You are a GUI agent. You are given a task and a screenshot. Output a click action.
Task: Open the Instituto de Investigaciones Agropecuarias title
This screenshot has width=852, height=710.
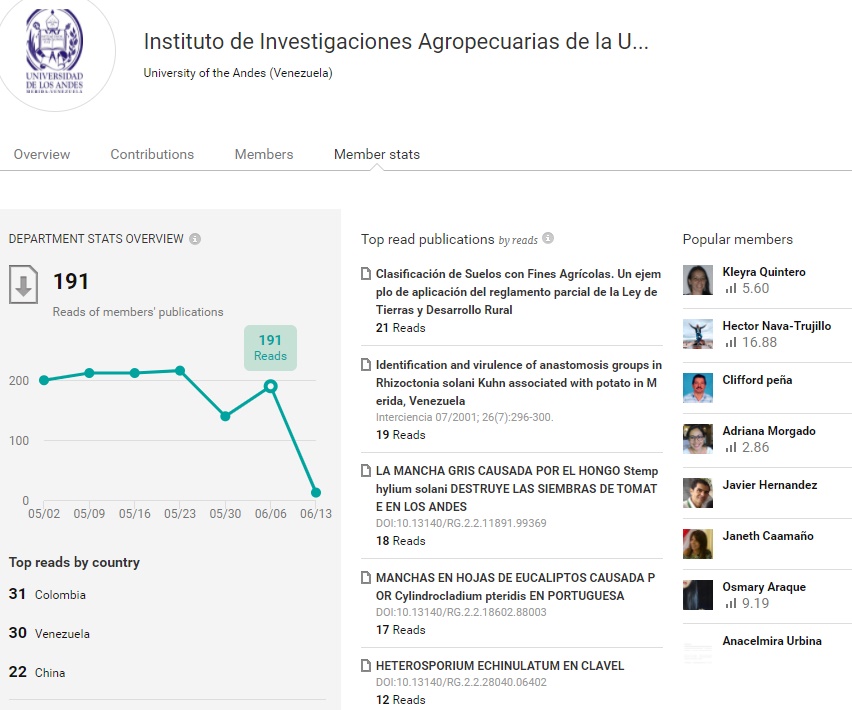[x=396, y=42]
